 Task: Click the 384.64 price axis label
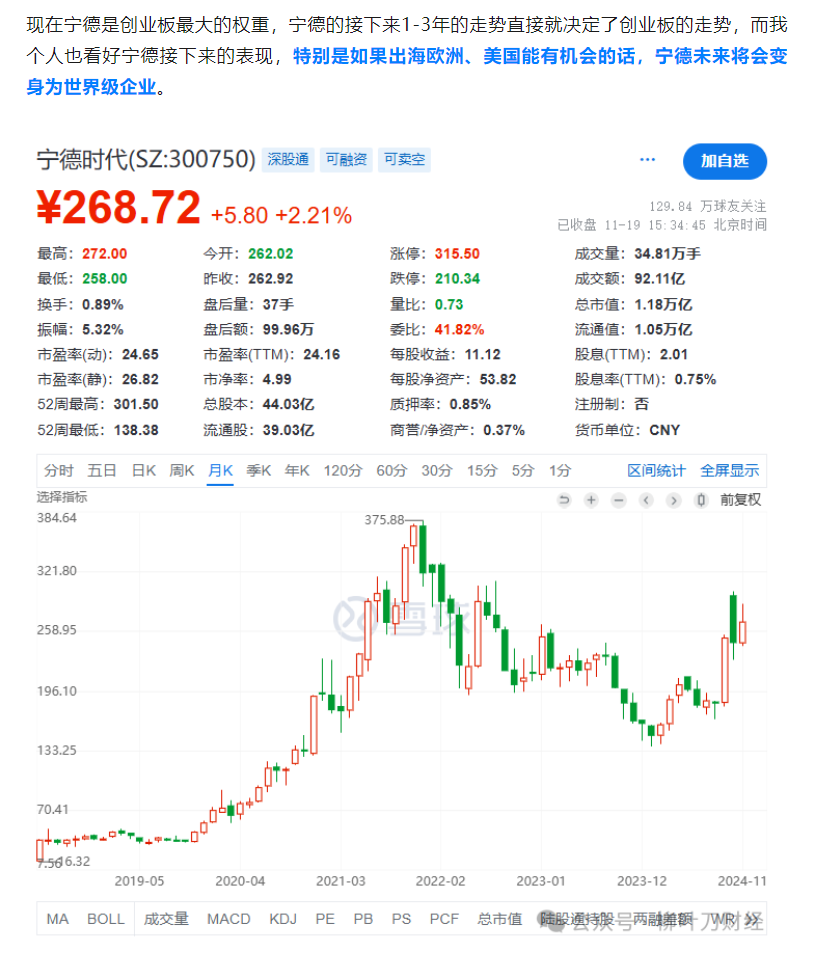pyautogui.click(x=57, y=518)
